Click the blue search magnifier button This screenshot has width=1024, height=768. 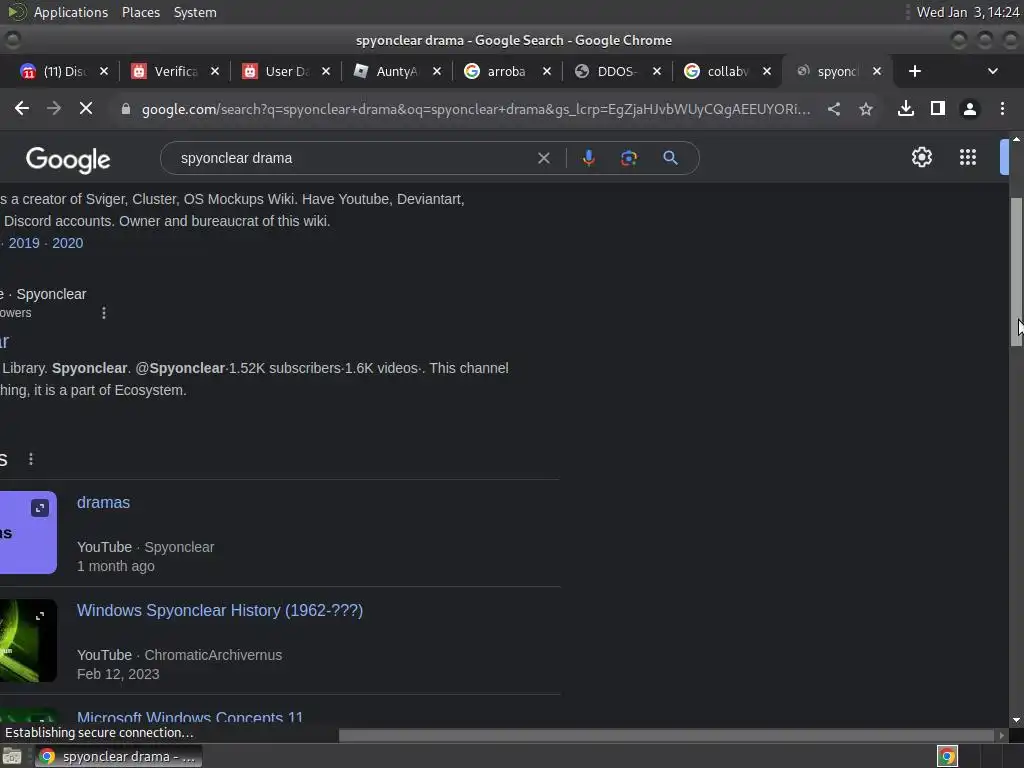pyautogui.click(x=670, y=158)
